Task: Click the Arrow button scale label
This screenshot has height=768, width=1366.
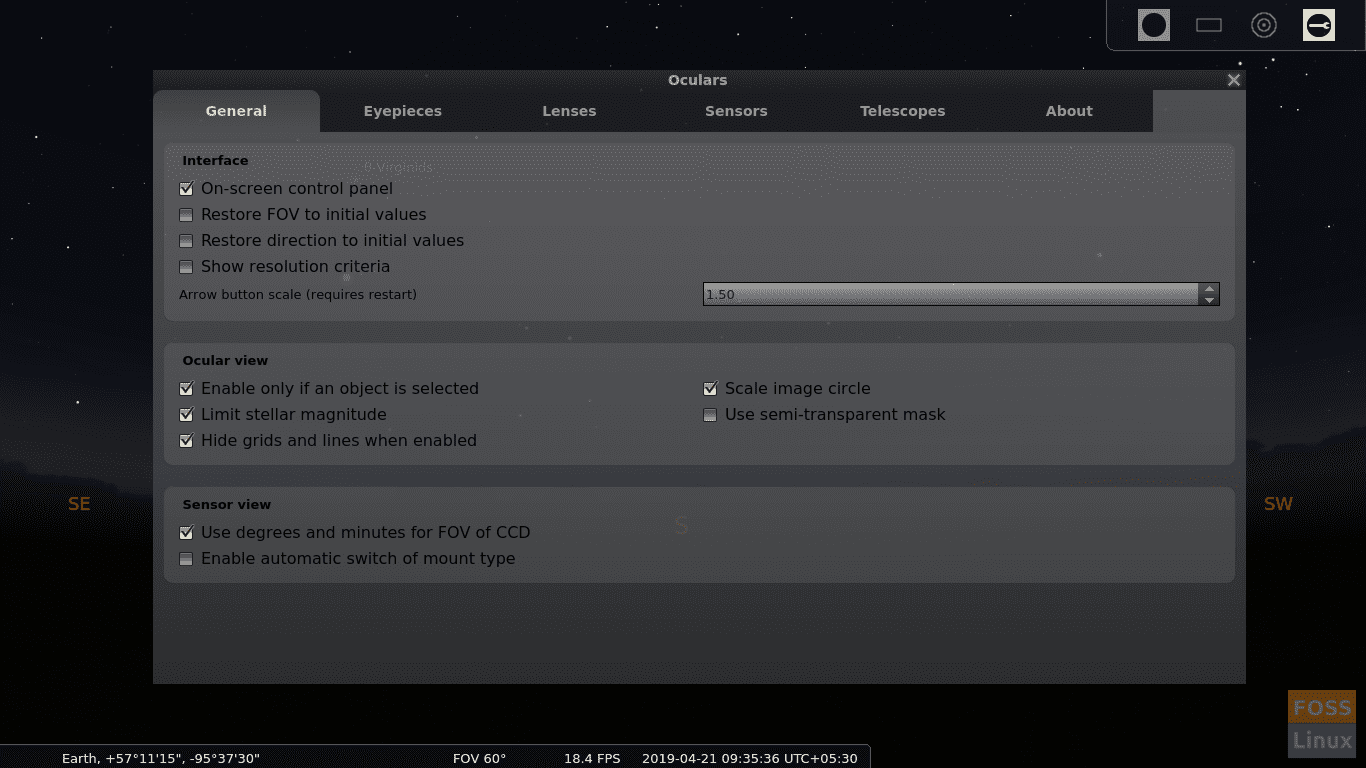Action: (x=298, y=294)
